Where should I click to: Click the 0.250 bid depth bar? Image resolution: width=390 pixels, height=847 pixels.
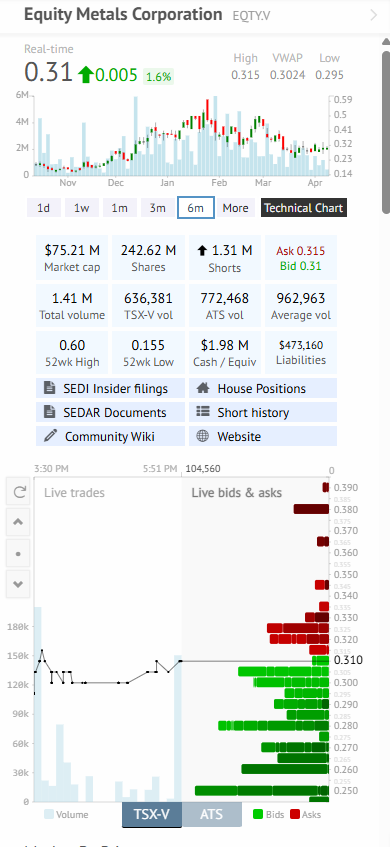(x=262, y=790)
